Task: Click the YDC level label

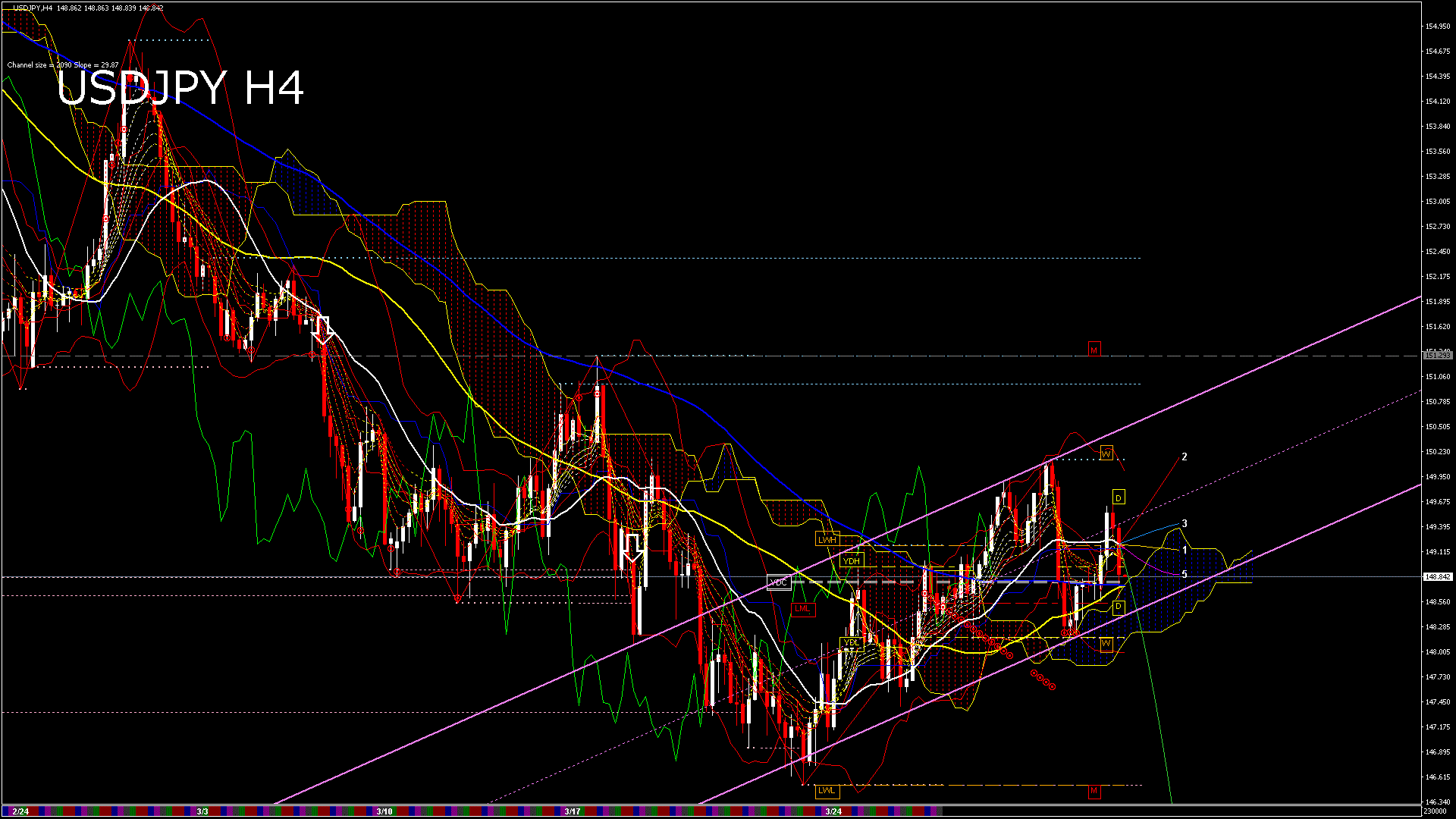Action: pyautogui.click(x=779, y=583)
